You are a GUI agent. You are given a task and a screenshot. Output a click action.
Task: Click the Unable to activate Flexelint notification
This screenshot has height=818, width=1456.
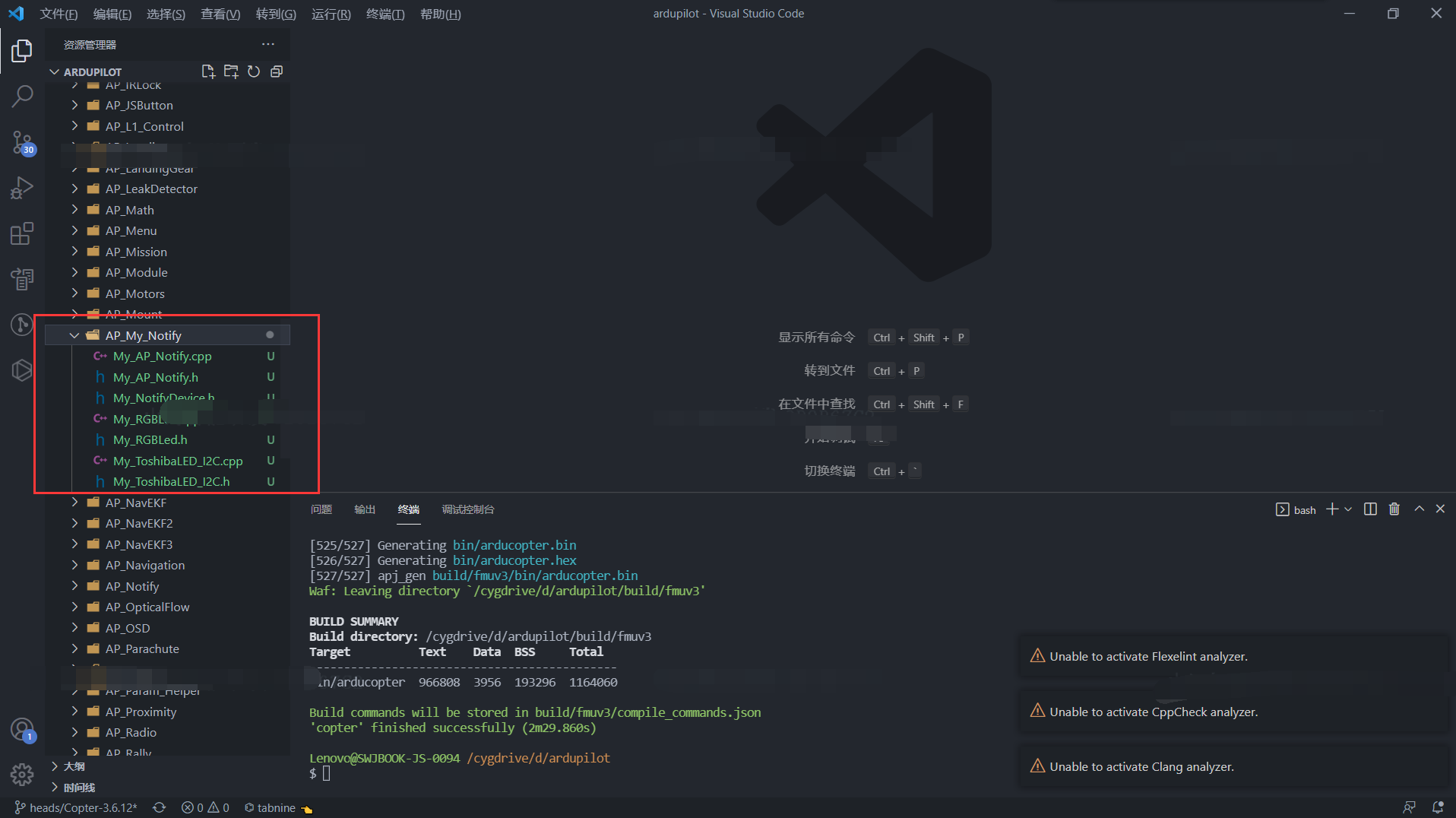1236,656
